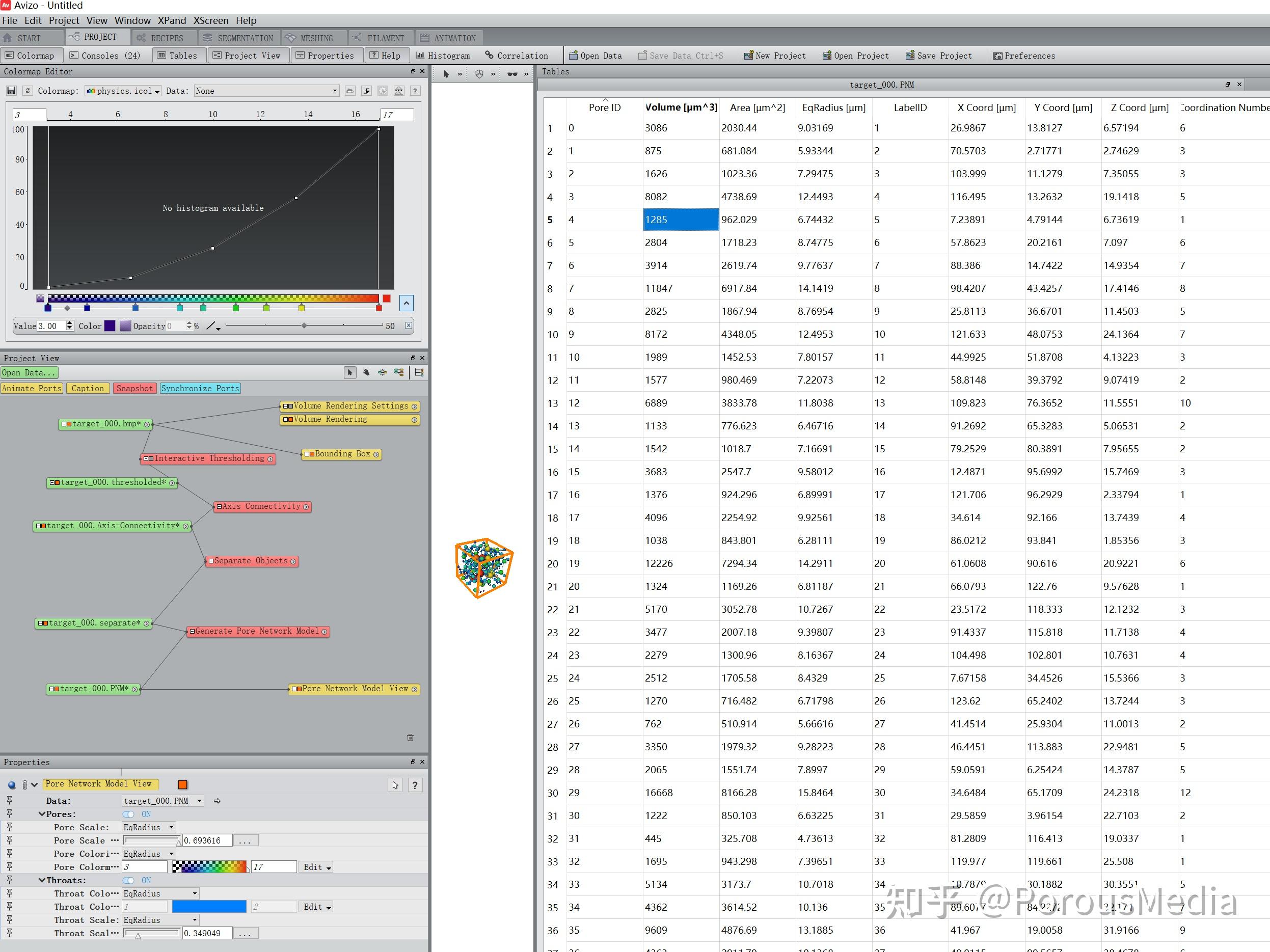The height and width of the screenshot is (952, 1270).
Task: Click Edit button for Pore Colormap
Action: click(x=316, y=867)
